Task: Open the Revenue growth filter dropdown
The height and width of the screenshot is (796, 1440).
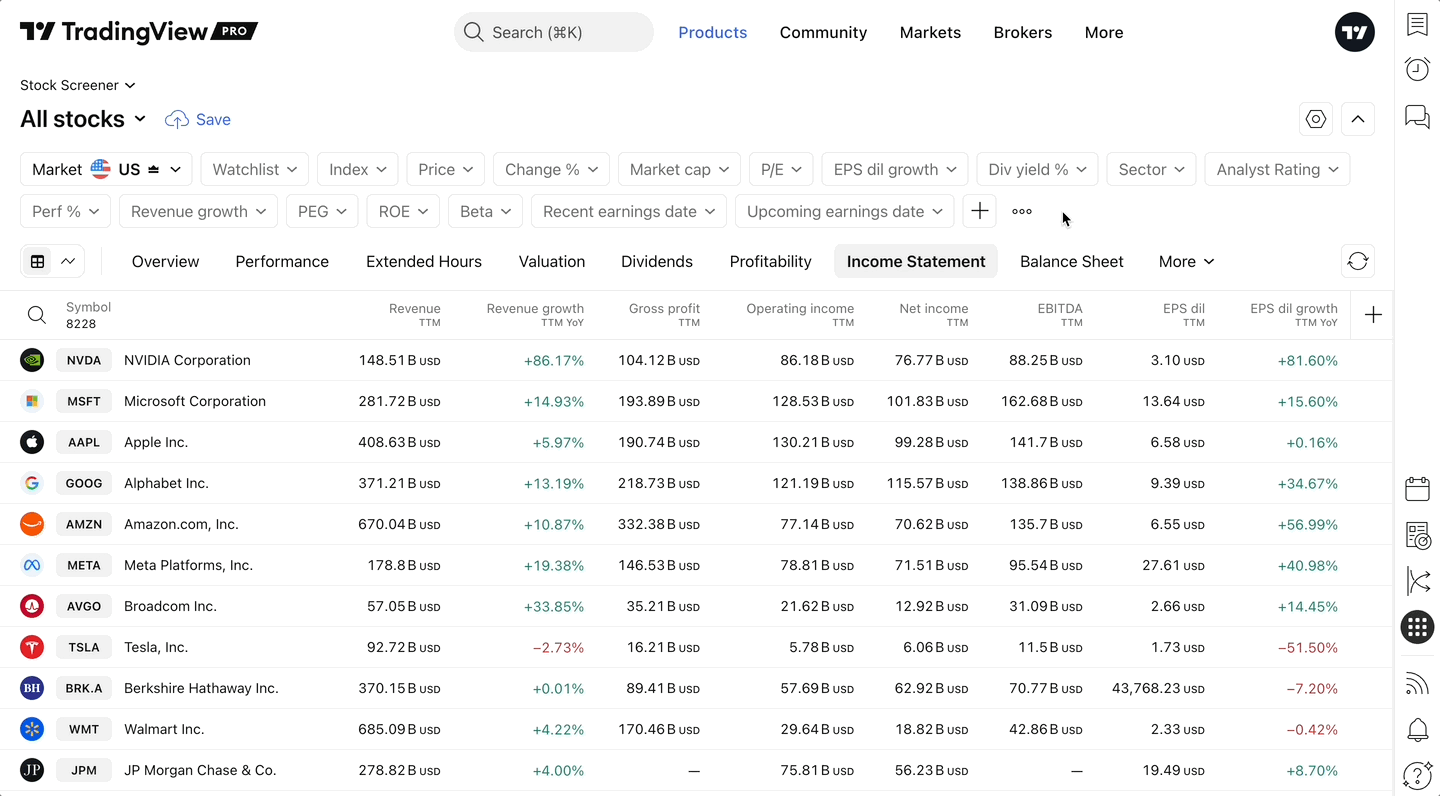Action: [x=198, y=211]
